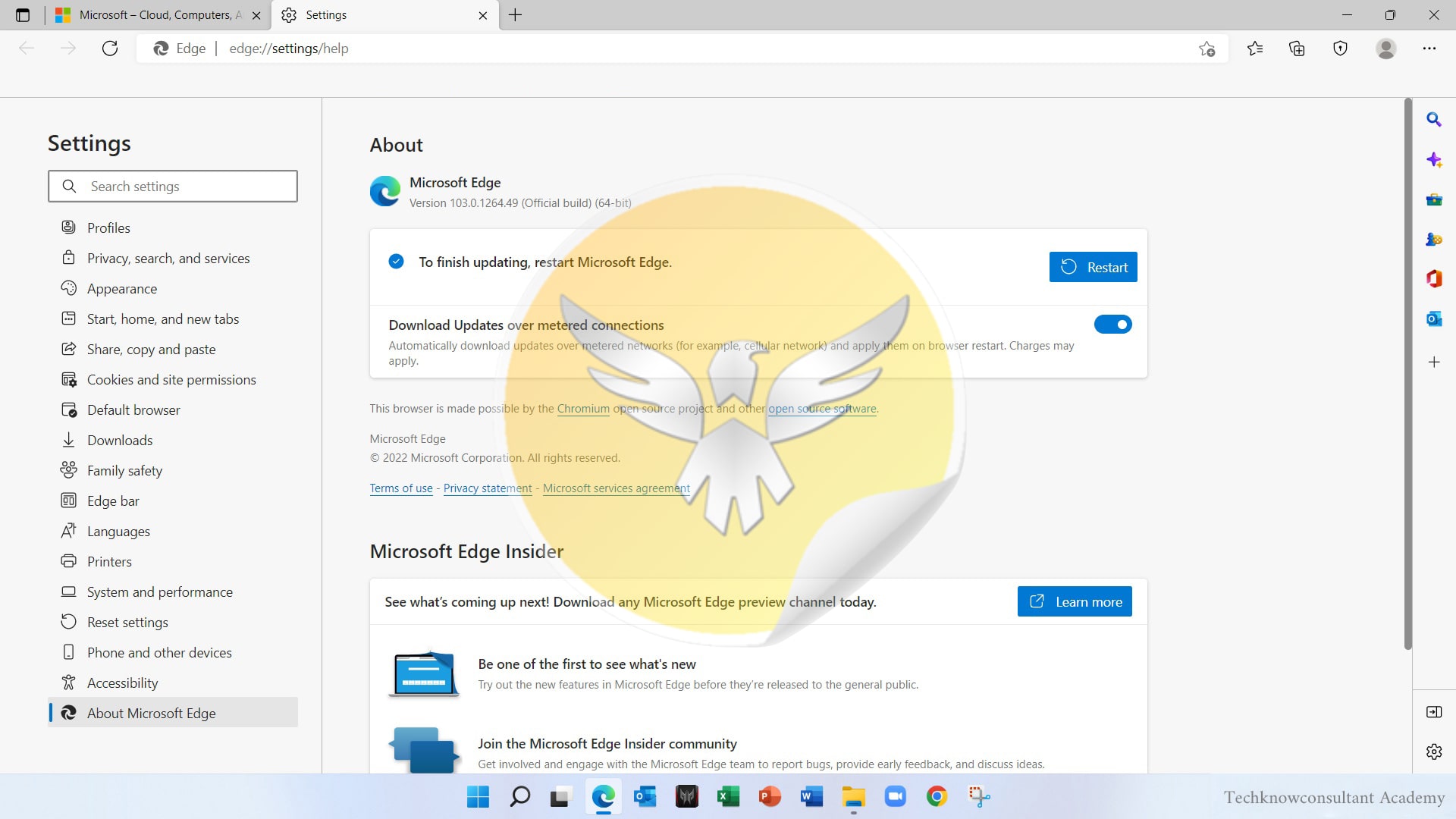Click the Collections toolbar icon
Image resolution: width=1456 pixels, height=819 pixels.
click(x=1297, y=49)
